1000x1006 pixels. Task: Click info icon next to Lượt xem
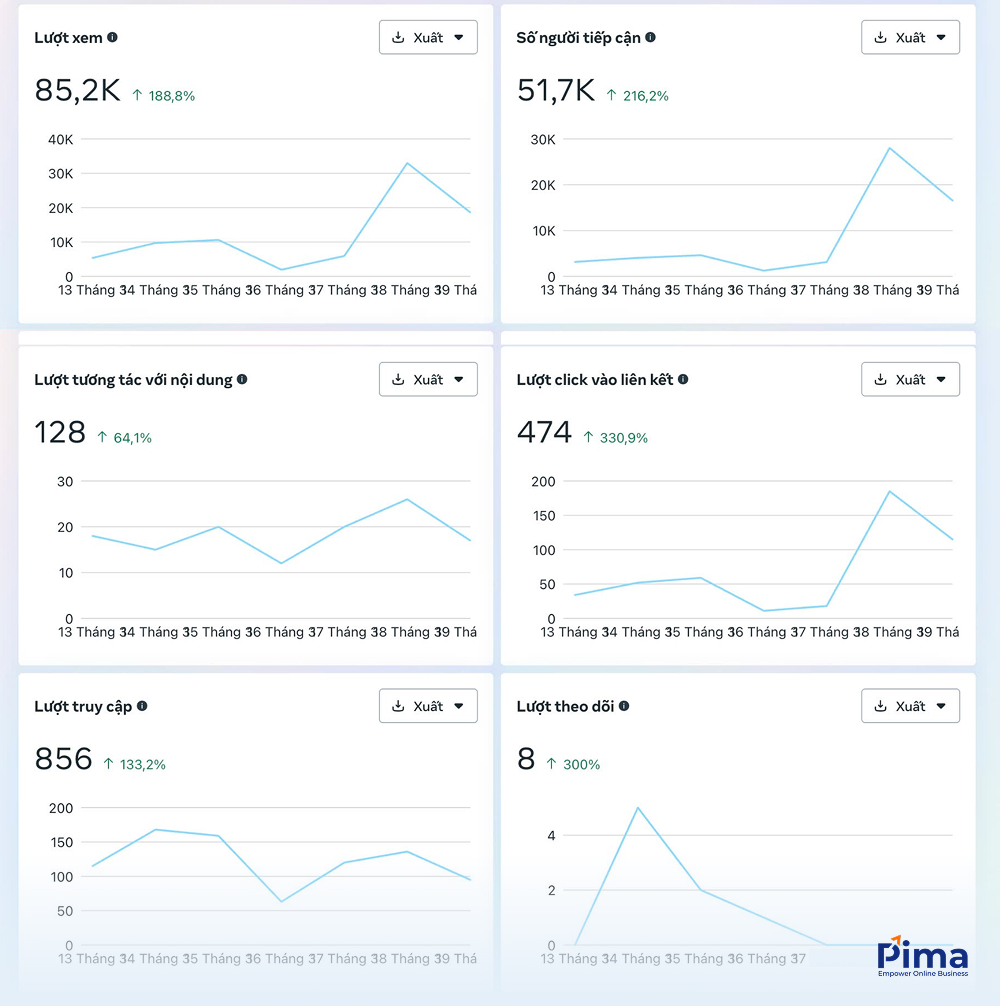click(112, 37)
